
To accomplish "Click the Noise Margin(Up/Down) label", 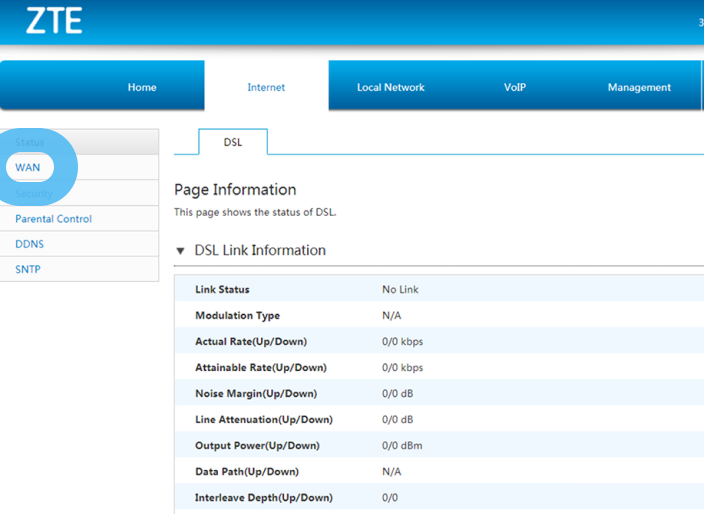I will tap(255, 394).
